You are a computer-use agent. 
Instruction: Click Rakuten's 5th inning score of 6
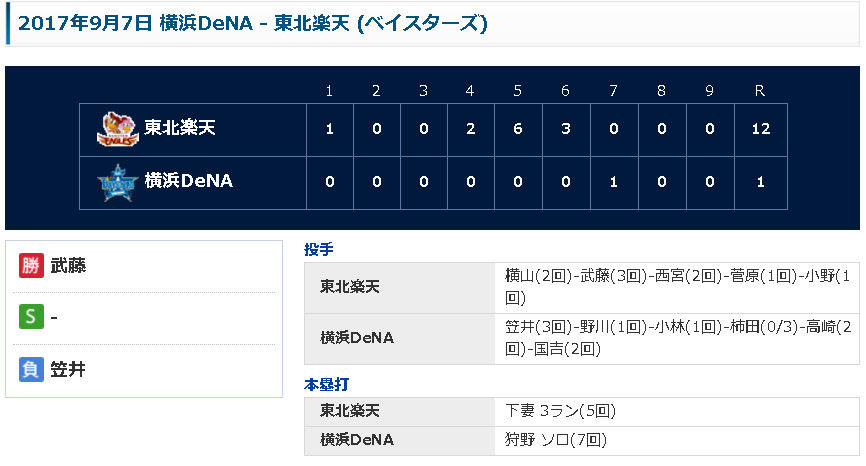click(x=518, y=129)
